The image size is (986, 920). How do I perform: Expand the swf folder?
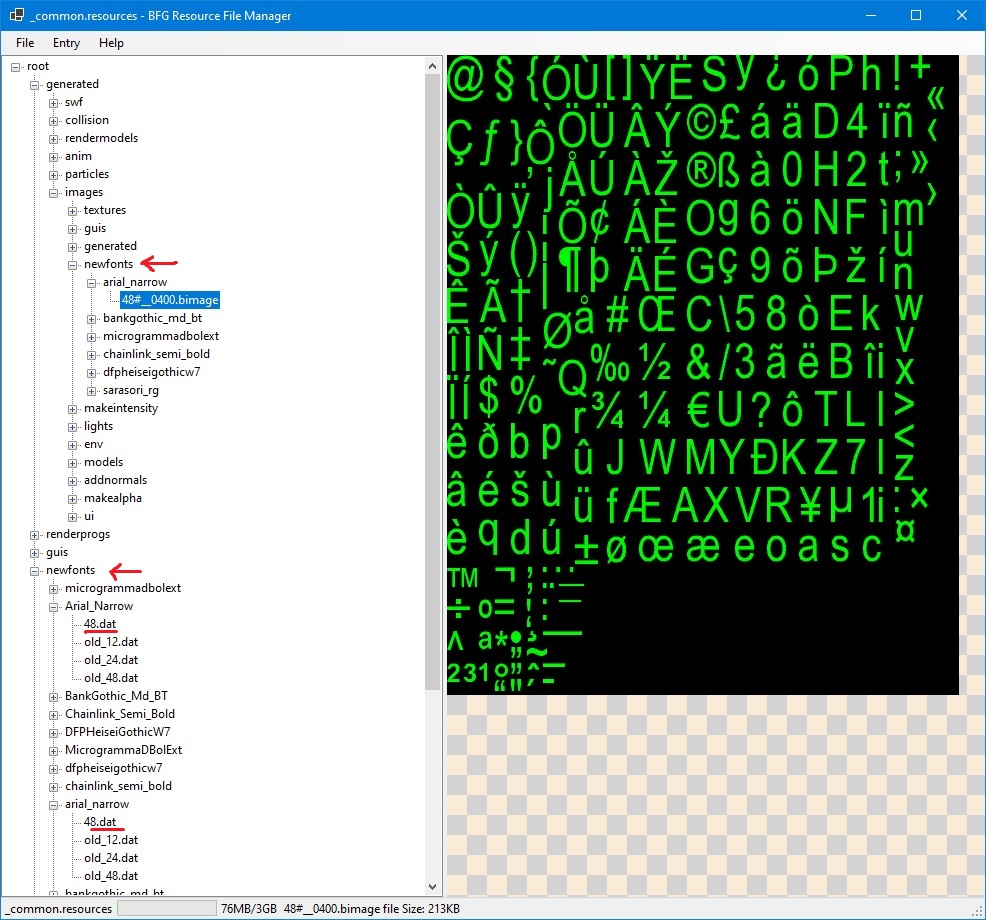[x=53, y=103]
